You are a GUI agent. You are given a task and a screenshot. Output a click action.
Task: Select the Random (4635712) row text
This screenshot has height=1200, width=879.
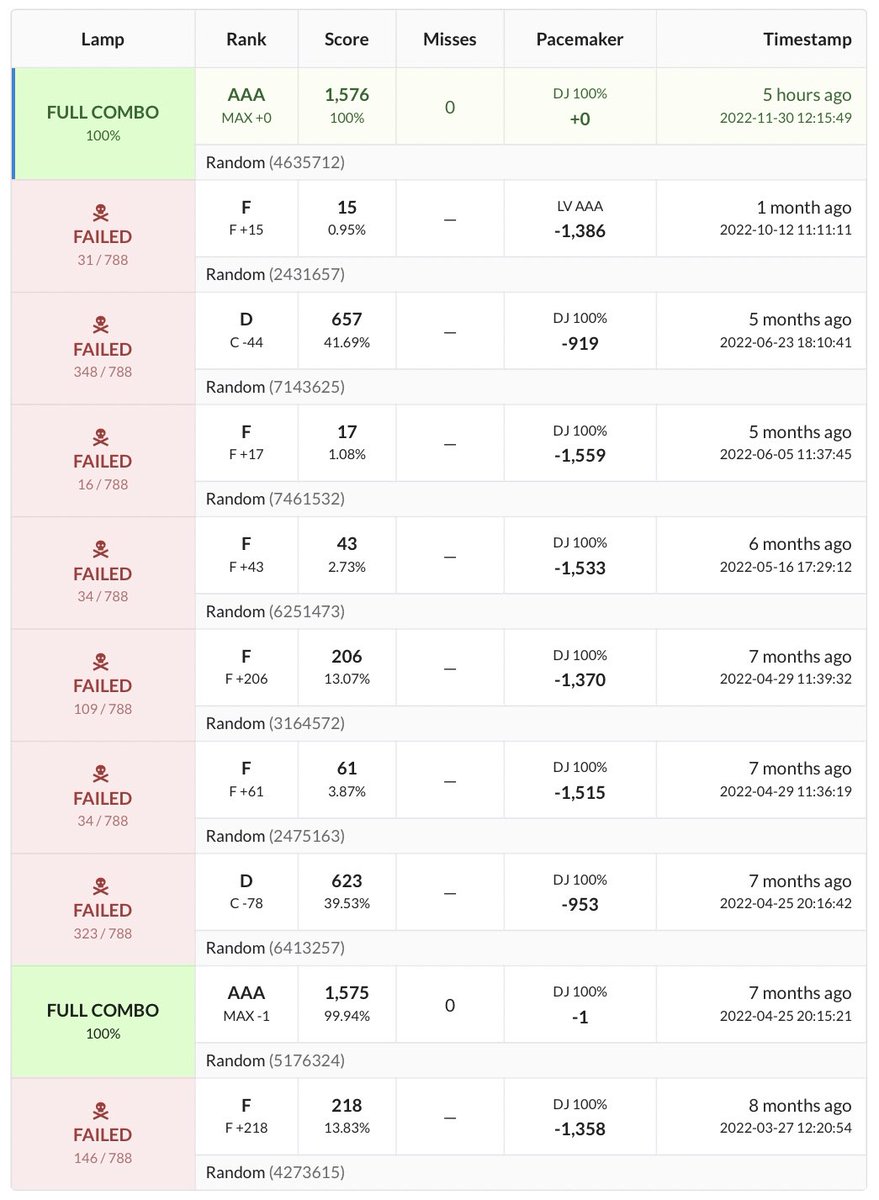(x=275, y=162)
